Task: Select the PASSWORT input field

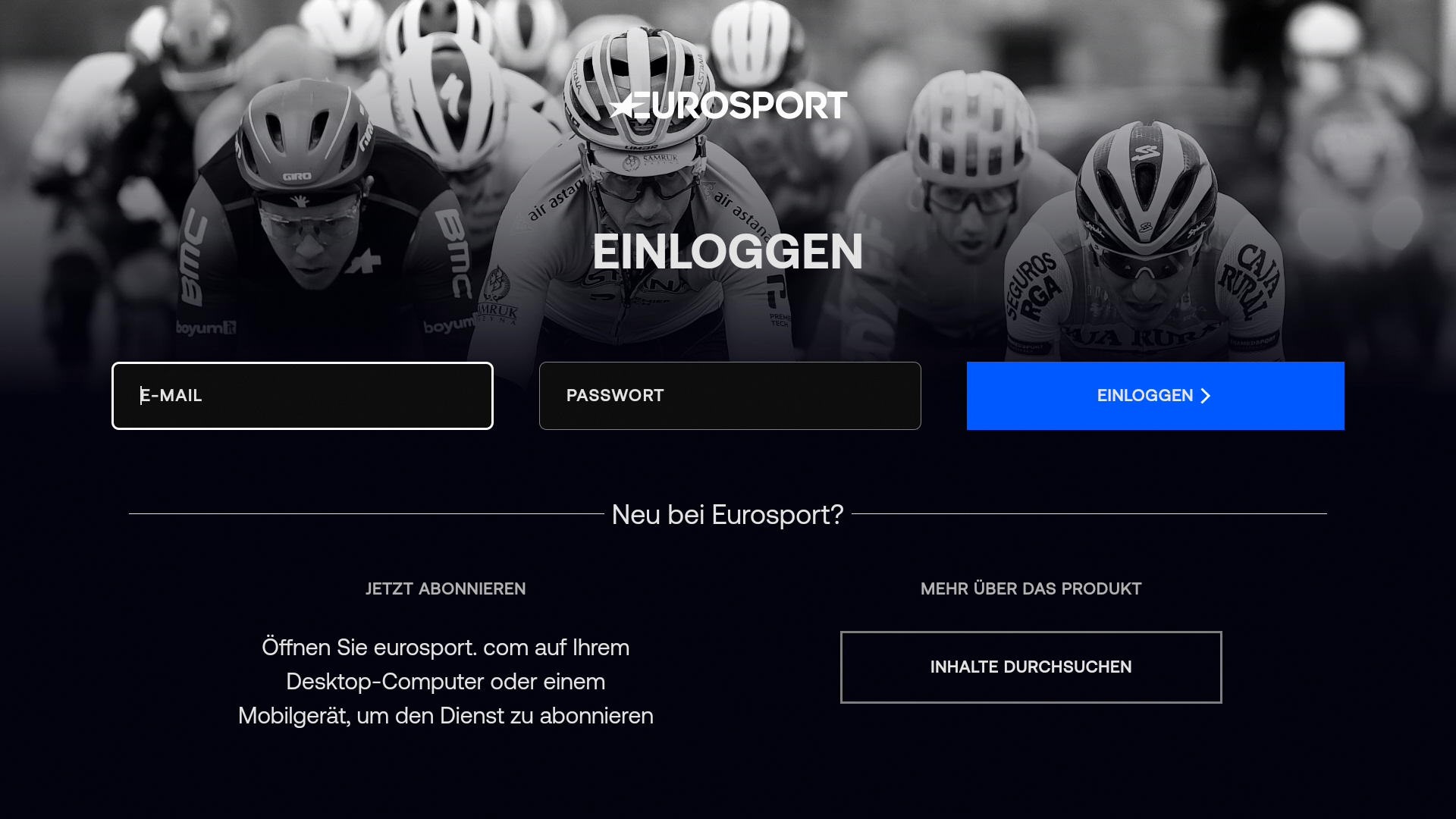Action: 730,396
